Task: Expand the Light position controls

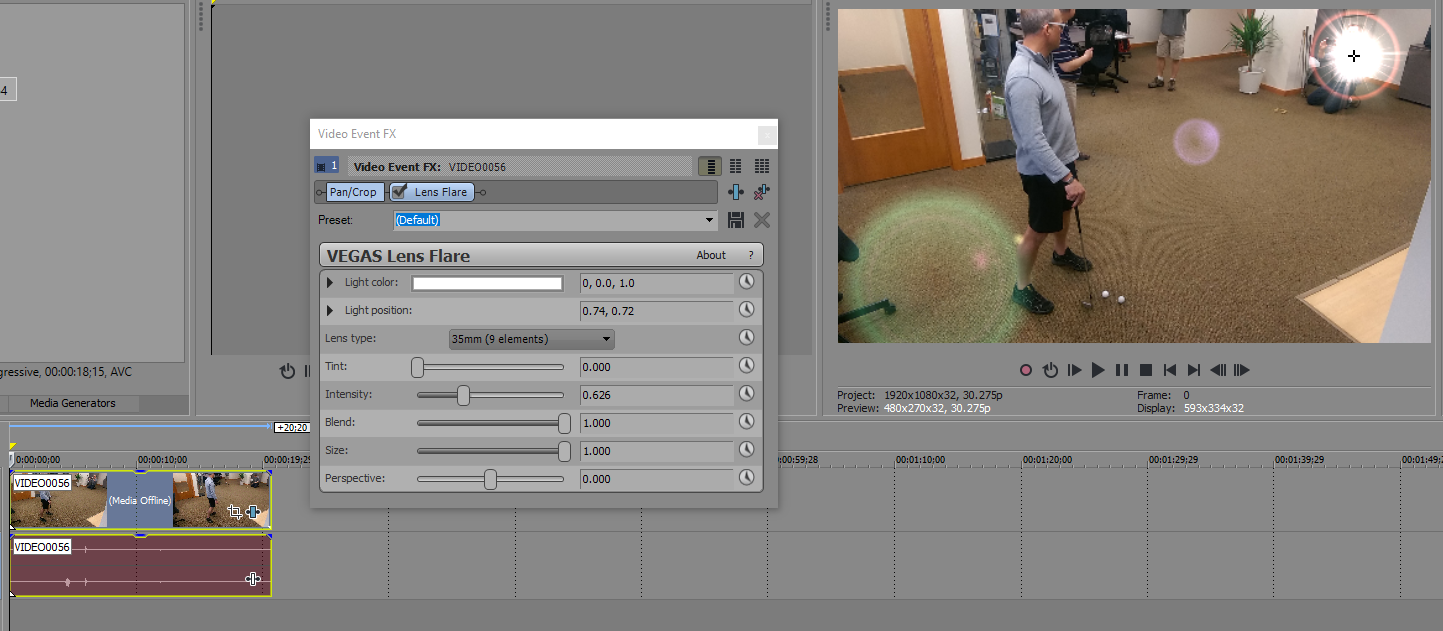Action: click(x=330, y=311)
